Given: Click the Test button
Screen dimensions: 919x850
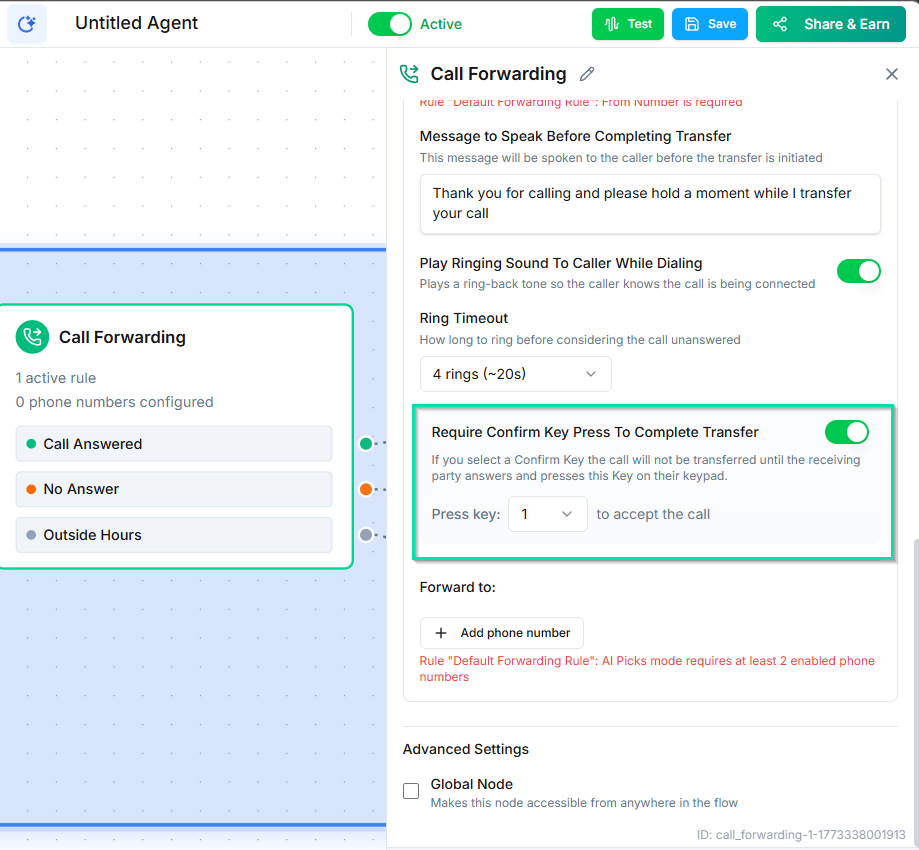Looking at the screenshot, I should [x=627, y=24].
